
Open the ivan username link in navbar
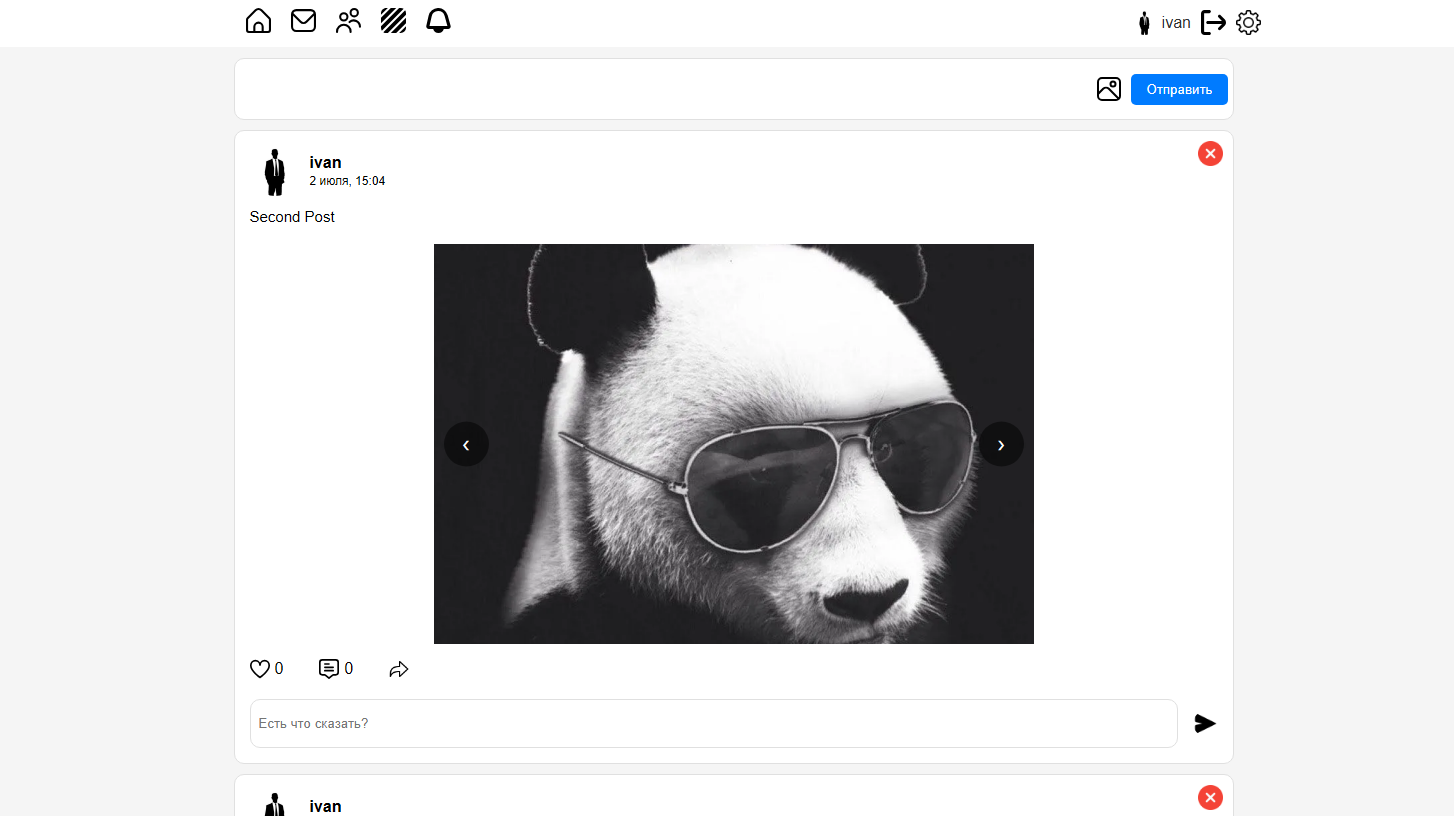pyautogui.click(x=1176, y=23)
